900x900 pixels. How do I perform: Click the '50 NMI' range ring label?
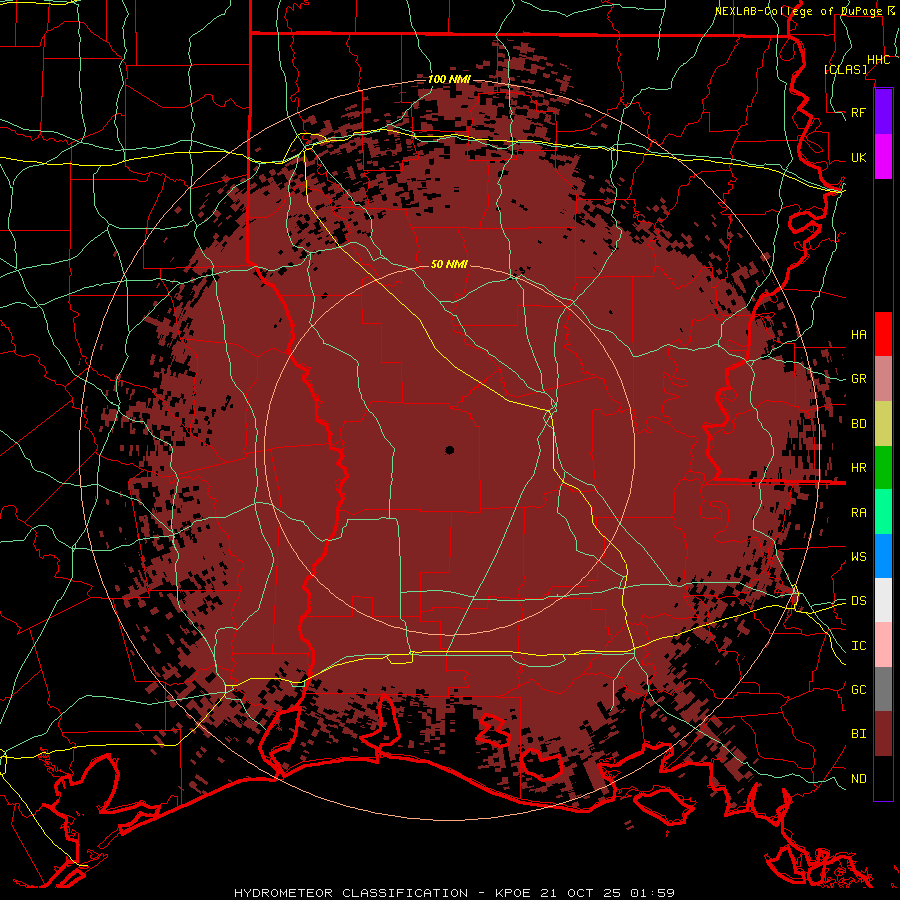click(x=449, y=264)
